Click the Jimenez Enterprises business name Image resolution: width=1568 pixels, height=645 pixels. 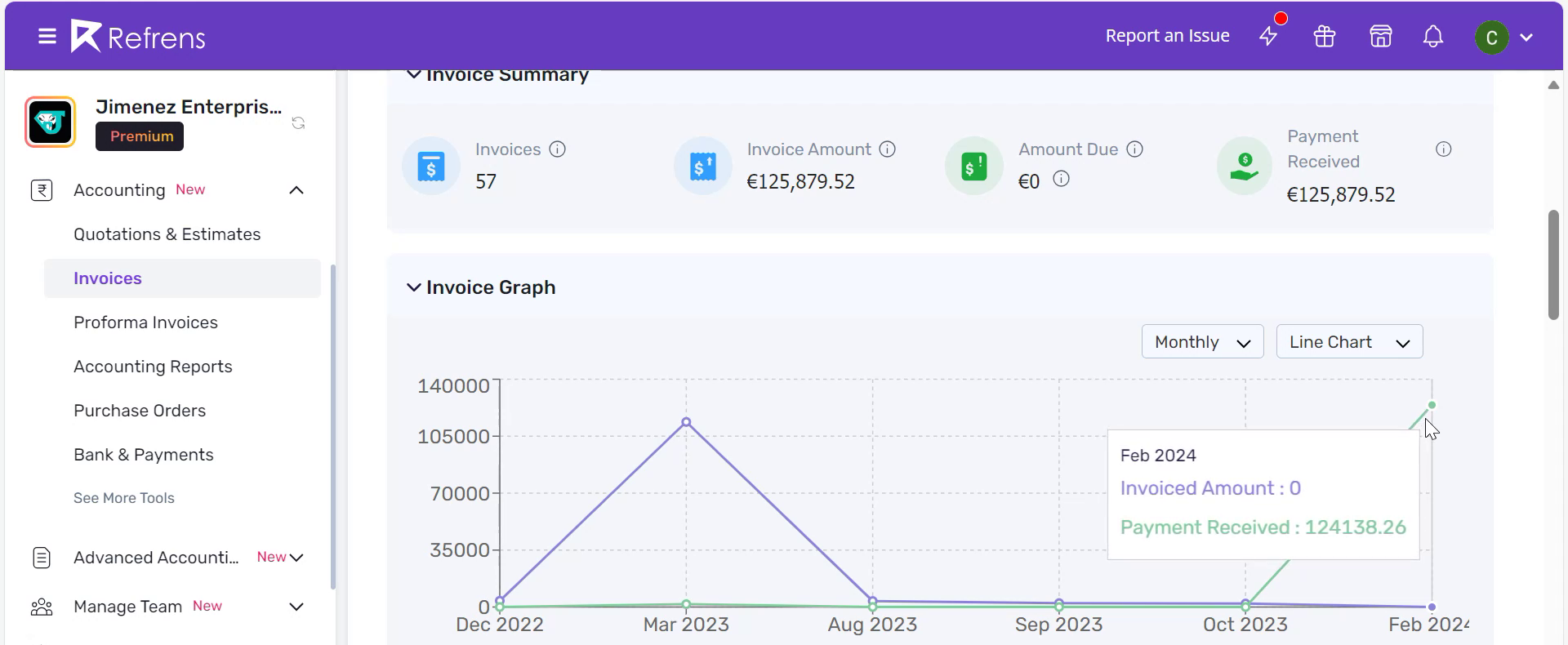click(189, 107)
